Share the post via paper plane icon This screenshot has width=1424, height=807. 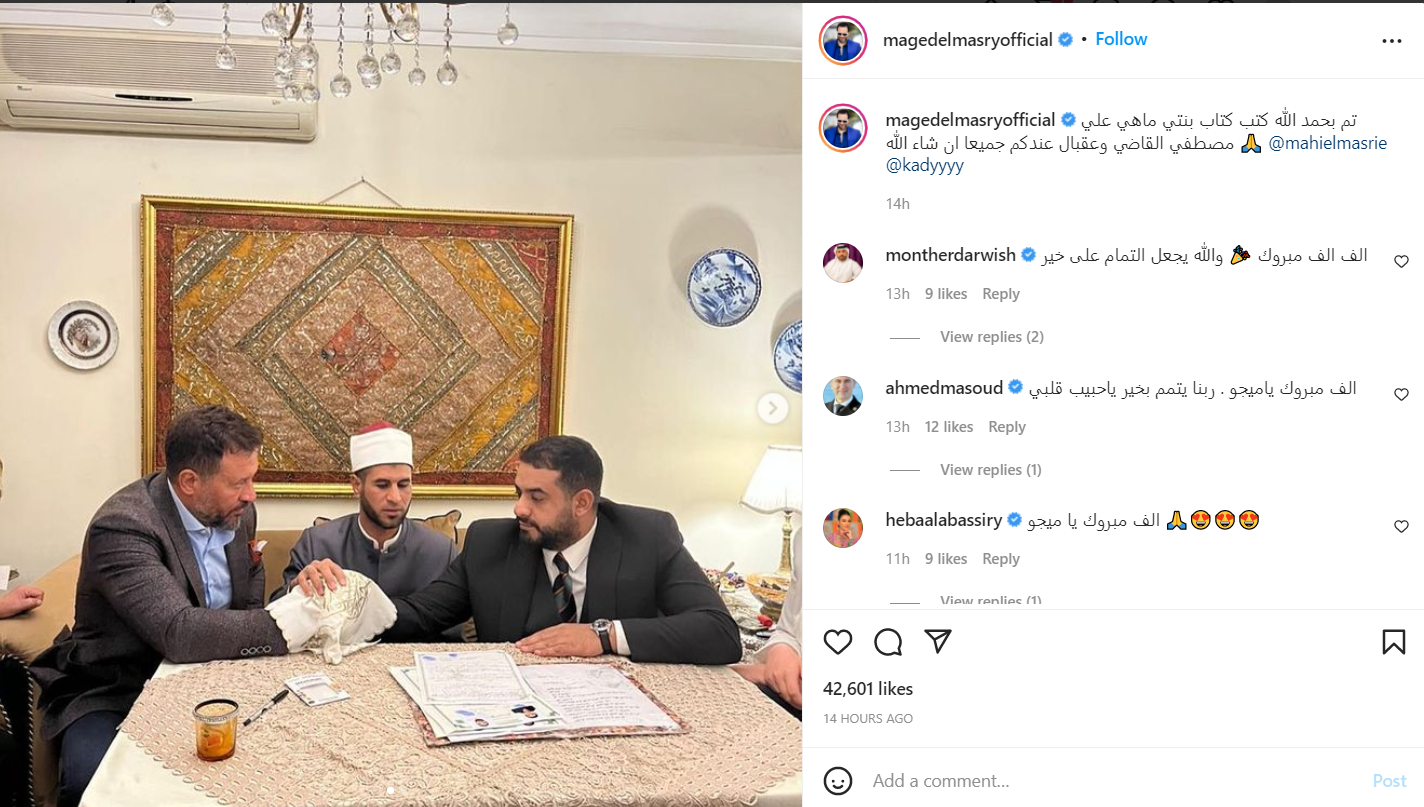click(938, 642)
